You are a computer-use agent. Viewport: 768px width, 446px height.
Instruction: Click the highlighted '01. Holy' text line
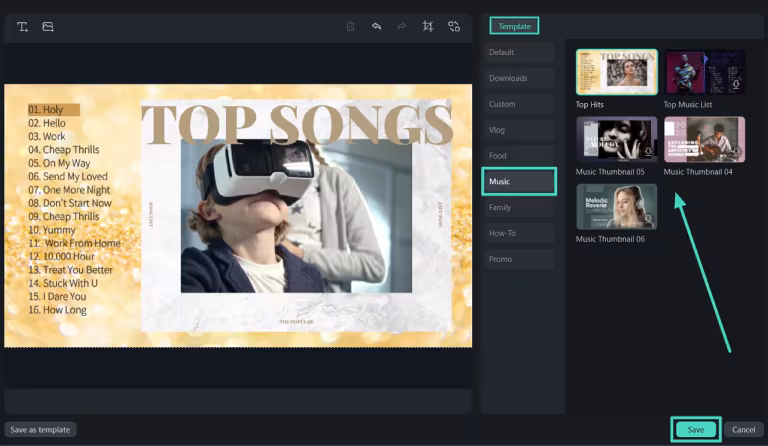point(53,110)
